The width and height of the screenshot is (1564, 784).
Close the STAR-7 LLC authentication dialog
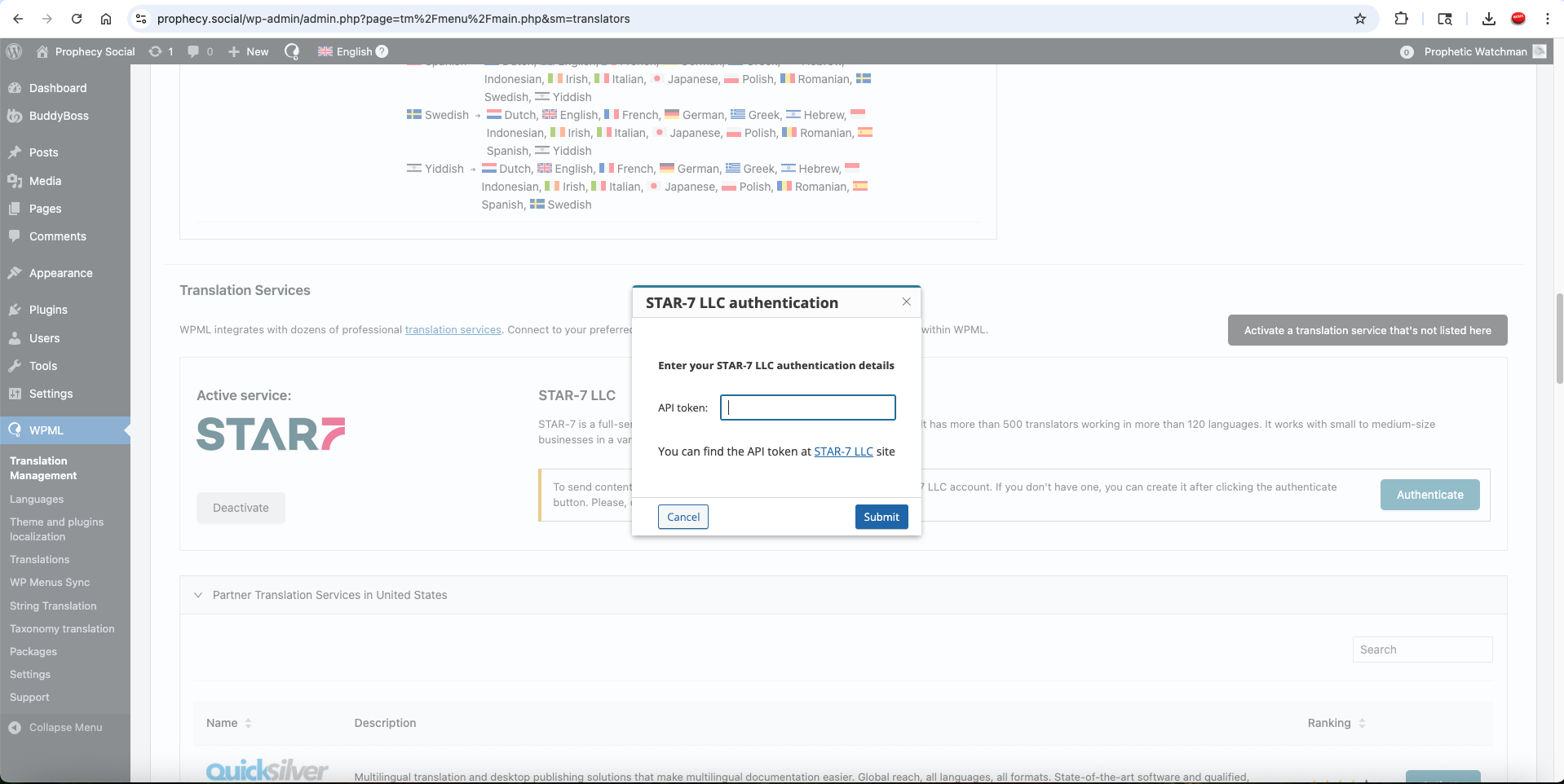click(x=906, y=302)
